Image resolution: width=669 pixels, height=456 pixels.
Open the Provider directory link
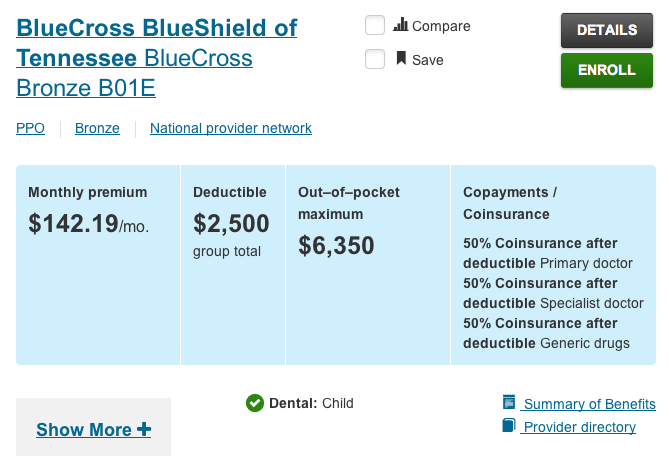(580, 427)
